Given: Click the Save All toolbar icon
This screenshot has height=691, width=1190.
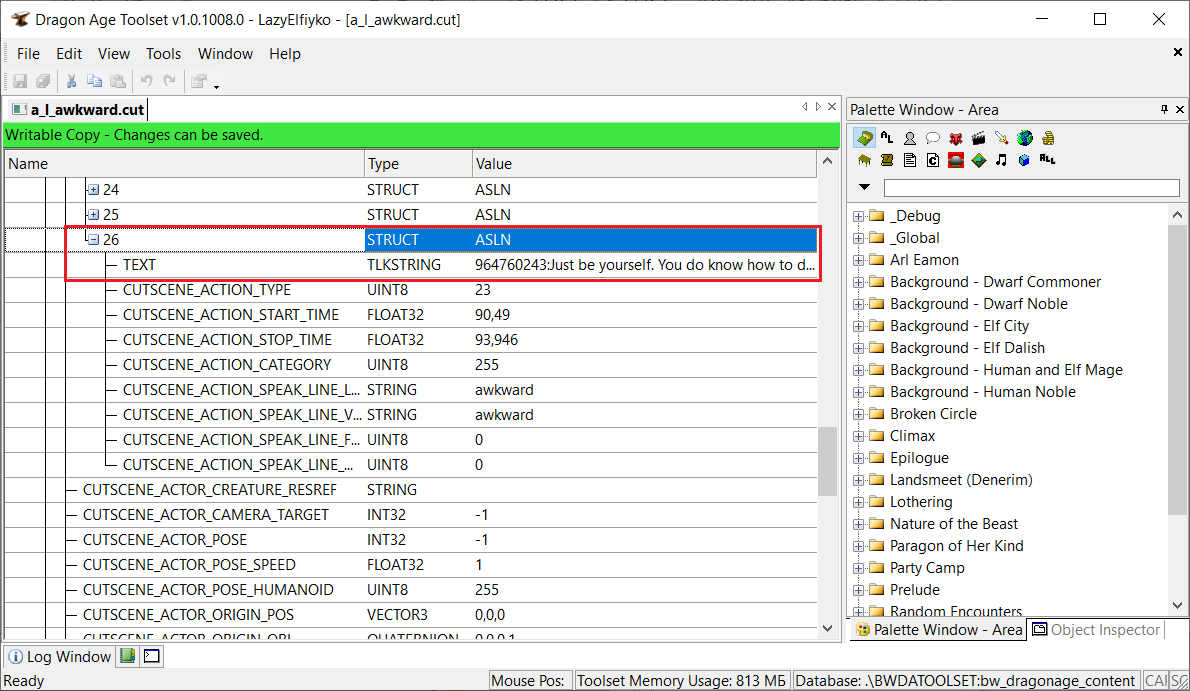Looking at the screenshot, I should [43, 81].
